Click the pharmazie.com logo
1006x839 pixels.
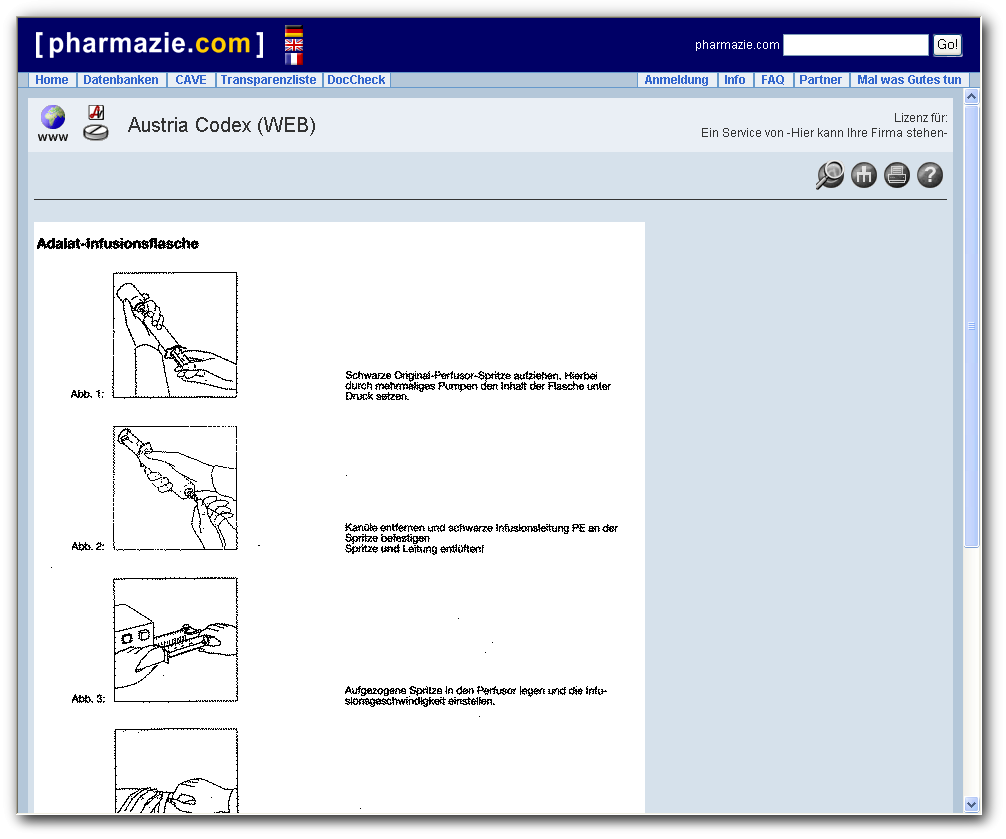pyautogui.click(x=145, y=43)
